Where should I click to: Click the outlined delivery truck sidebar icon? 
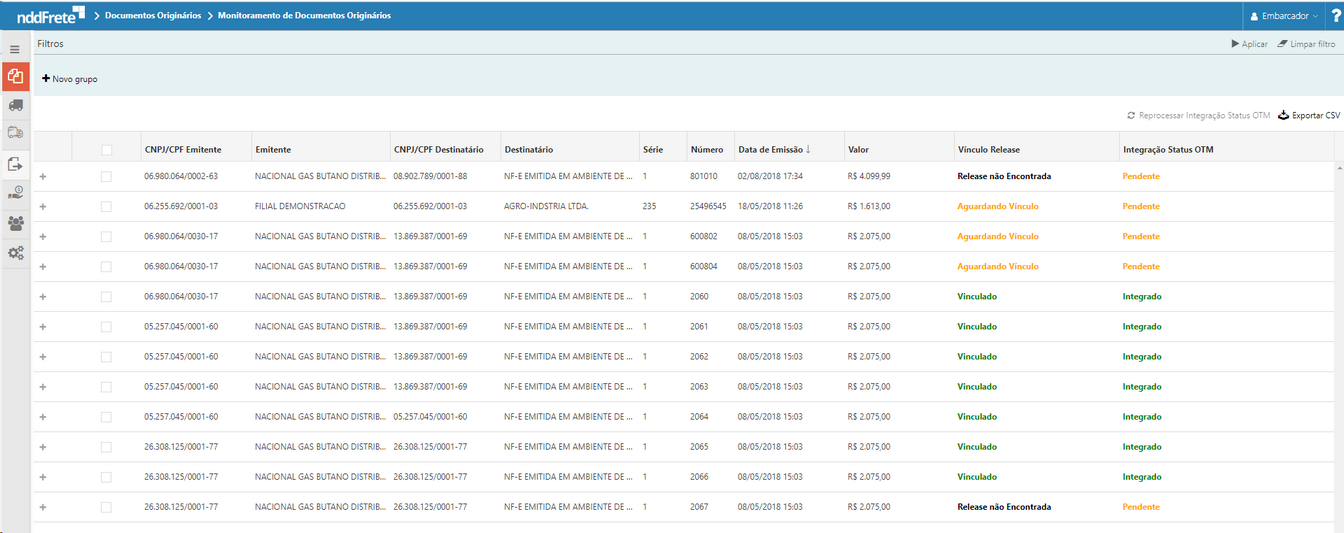(x=15, y=133)
